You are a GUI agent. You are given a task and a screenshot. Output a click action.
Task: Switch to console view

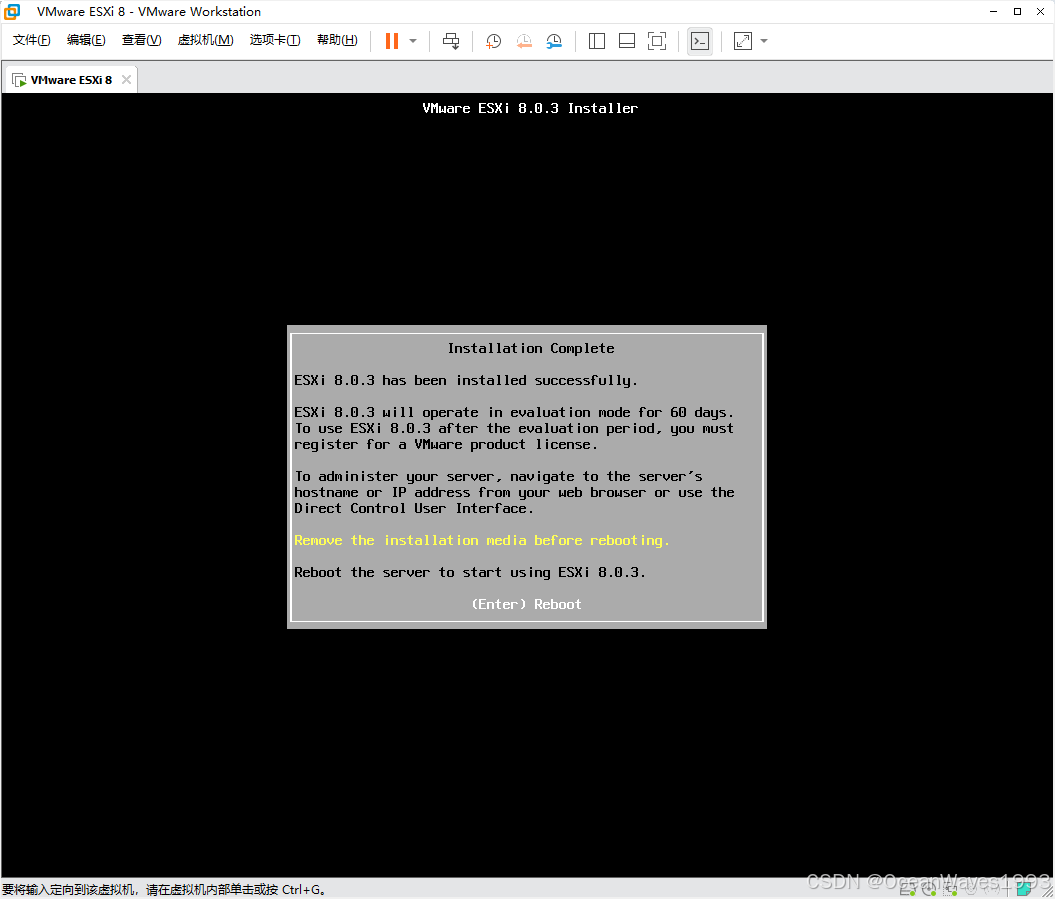coord(700,41)
